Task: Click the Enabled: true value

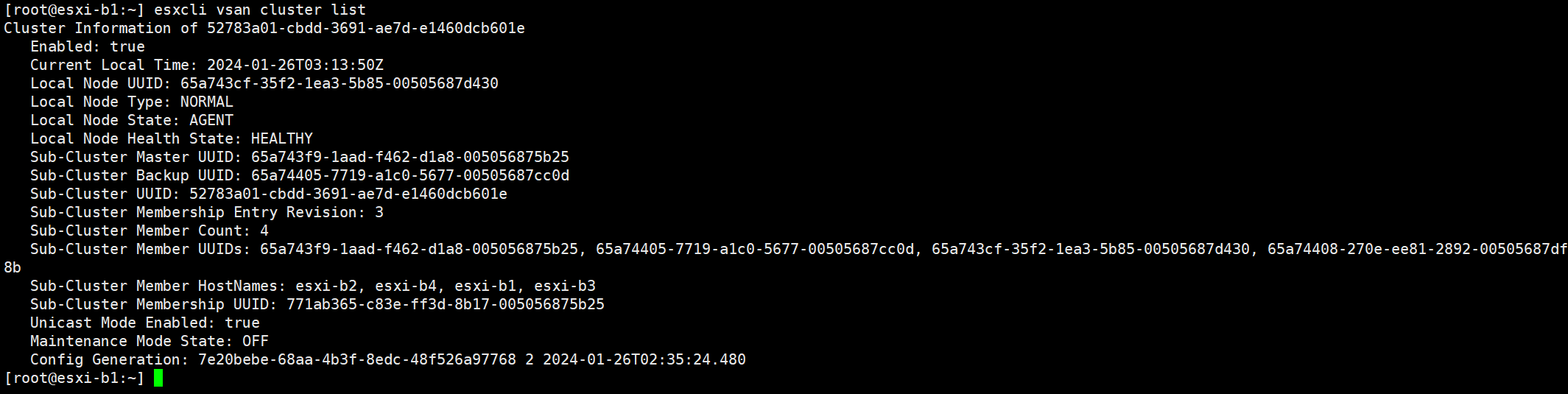Action: (127, 46)
